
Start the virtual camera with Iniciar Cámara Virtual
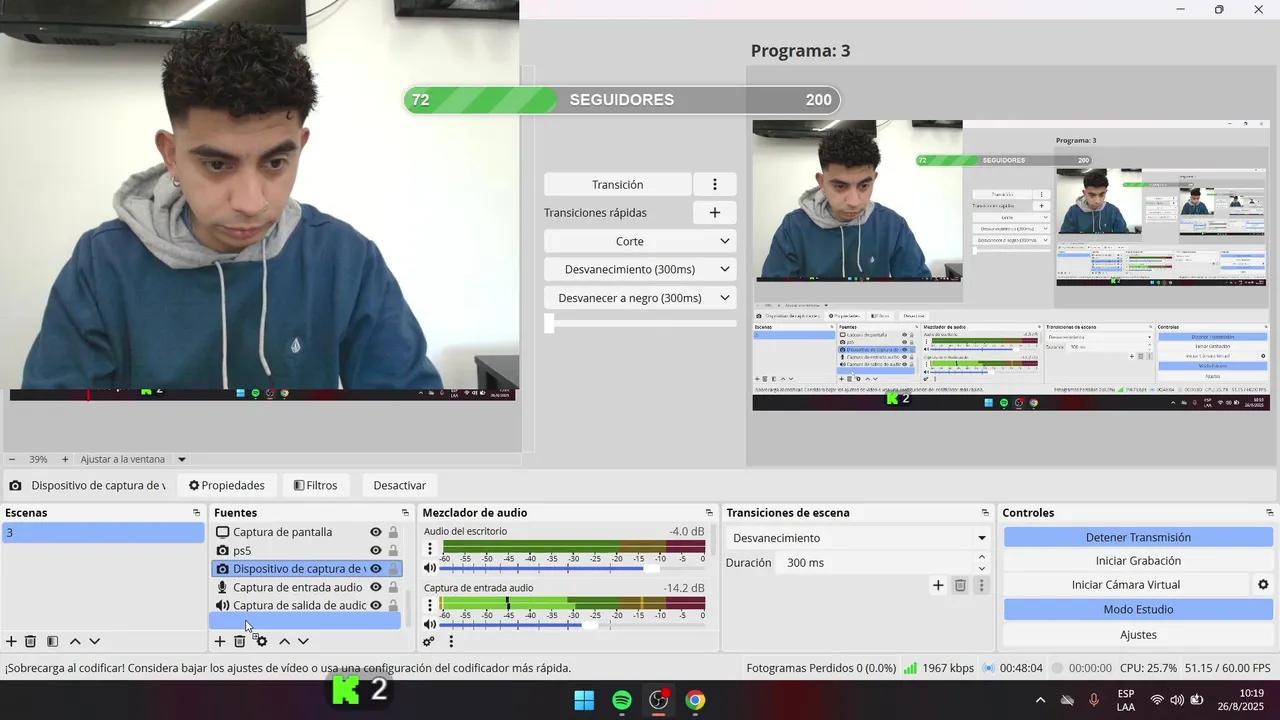[1126, 585]
